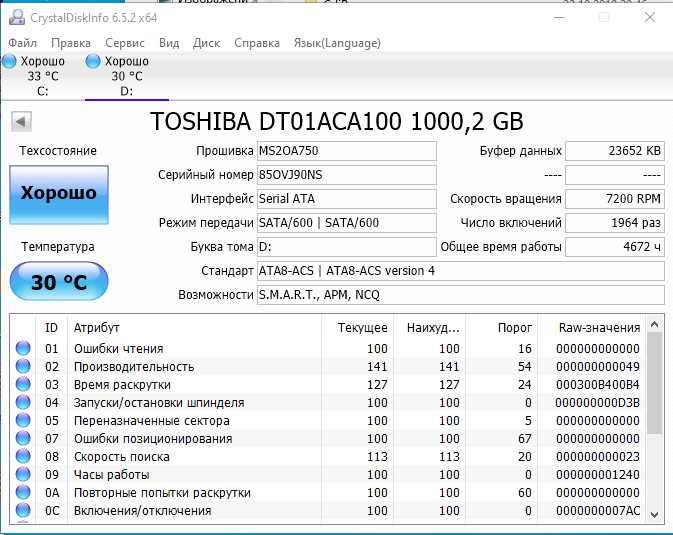The image size is (673, 535).
Task: Click blue status circle for disk D:
Action: (x=93, y=61)
